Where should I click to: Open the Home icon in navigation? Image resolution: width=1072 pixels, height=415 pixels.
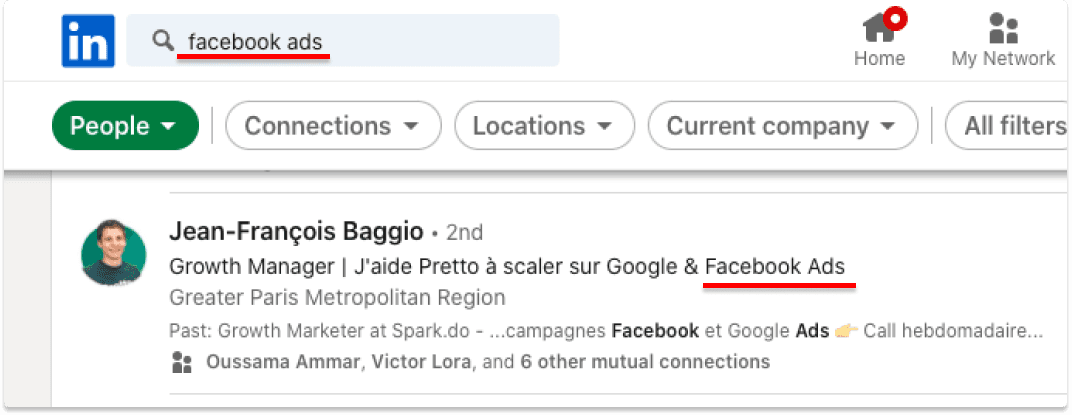pyautogui.click(x=879, y=29)
